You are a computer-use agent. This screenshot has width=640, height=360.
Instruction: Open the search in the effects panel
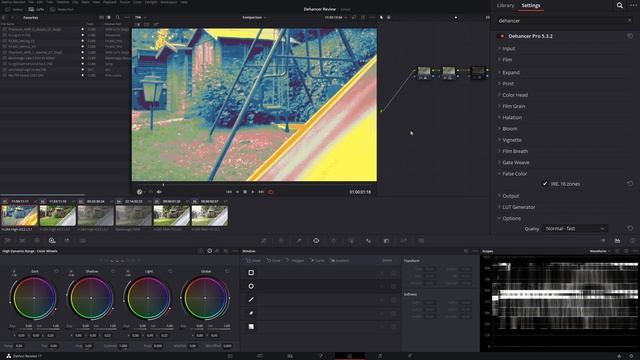click(x=620, y=5)
